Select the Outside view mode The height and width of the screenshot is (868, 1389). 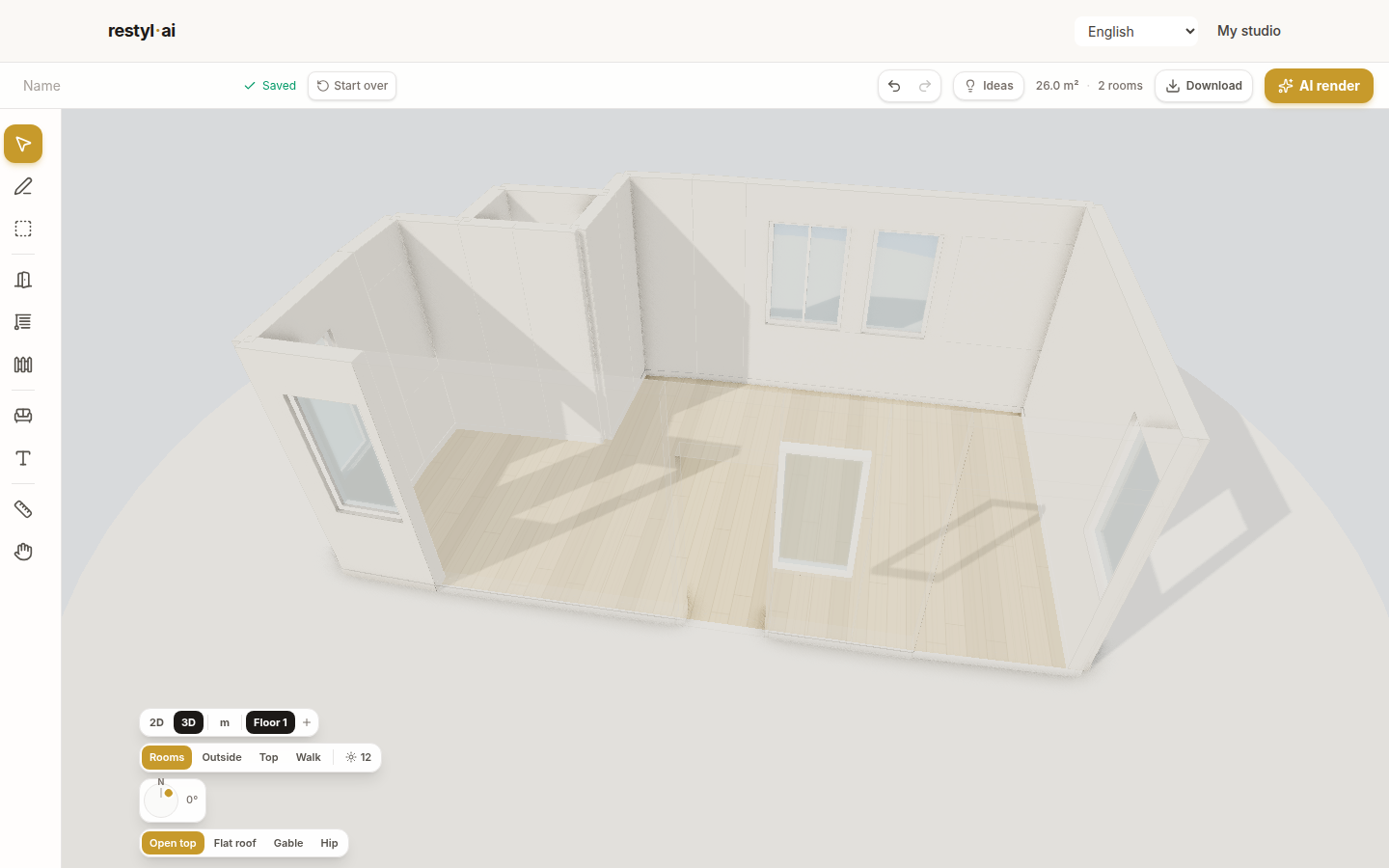(222, 757)
